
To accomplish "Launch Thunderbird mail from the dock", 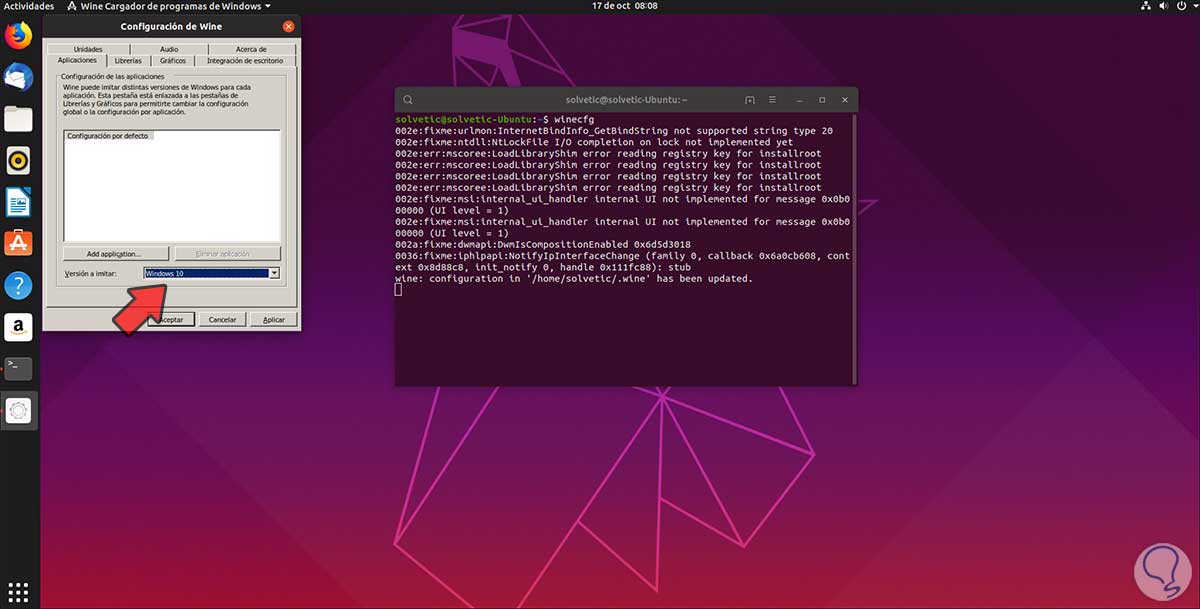I will [19, 77].
